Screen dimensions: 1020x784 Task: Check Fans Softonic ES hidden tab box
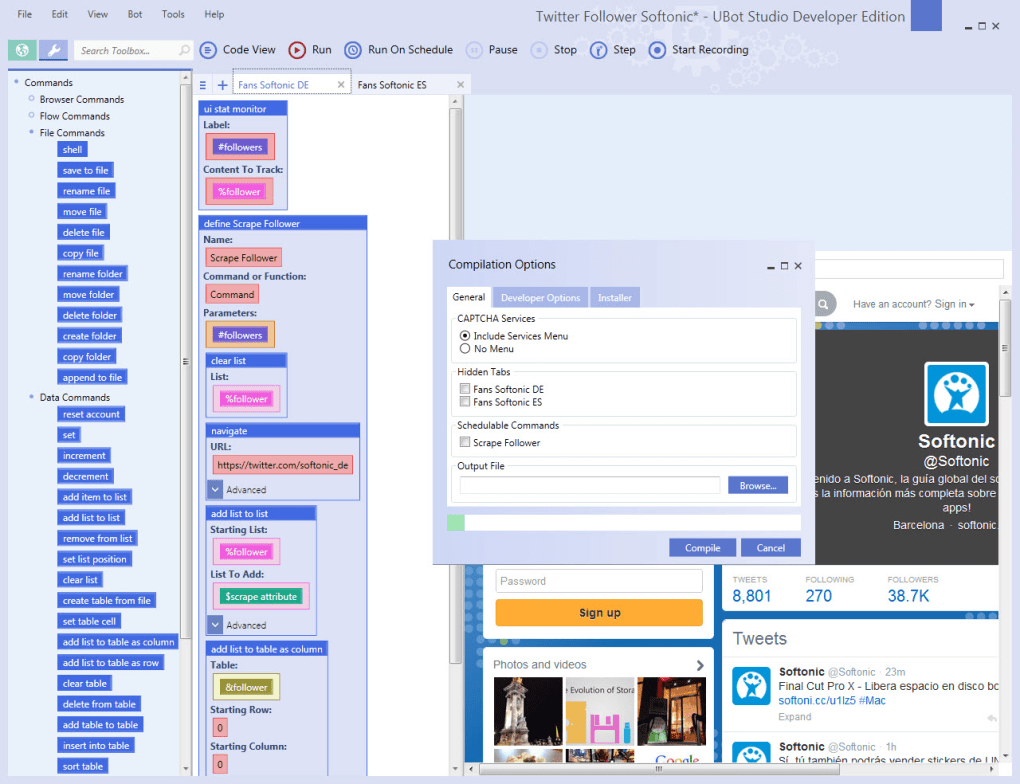pos(465,402)
